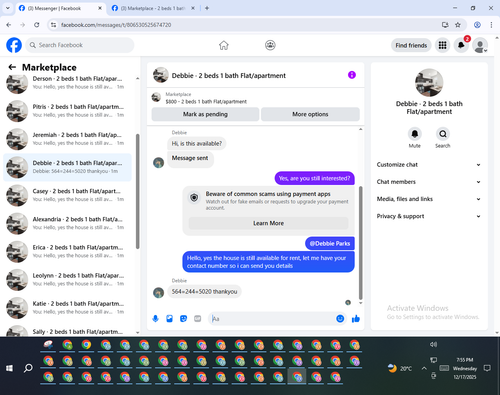Click the Find friends button
500x395 pixels.
click(411, 45)
